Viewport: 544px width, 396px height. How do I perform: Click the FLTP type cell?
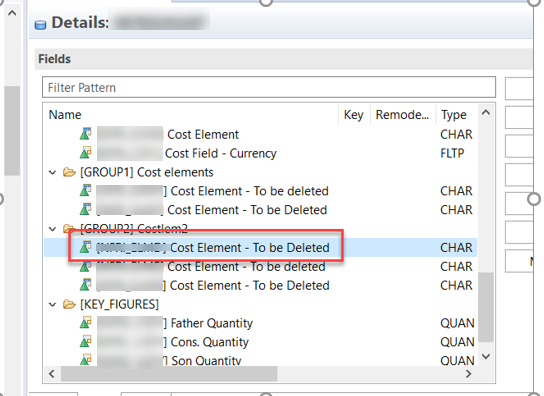(452, 153)
